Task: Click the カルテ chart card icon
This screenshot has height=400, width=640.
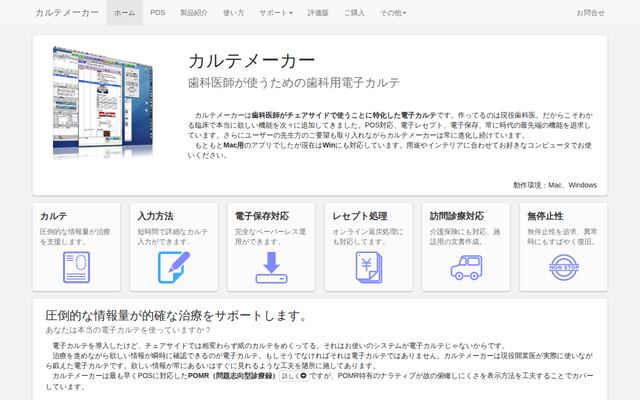Action: coord(76,267)
